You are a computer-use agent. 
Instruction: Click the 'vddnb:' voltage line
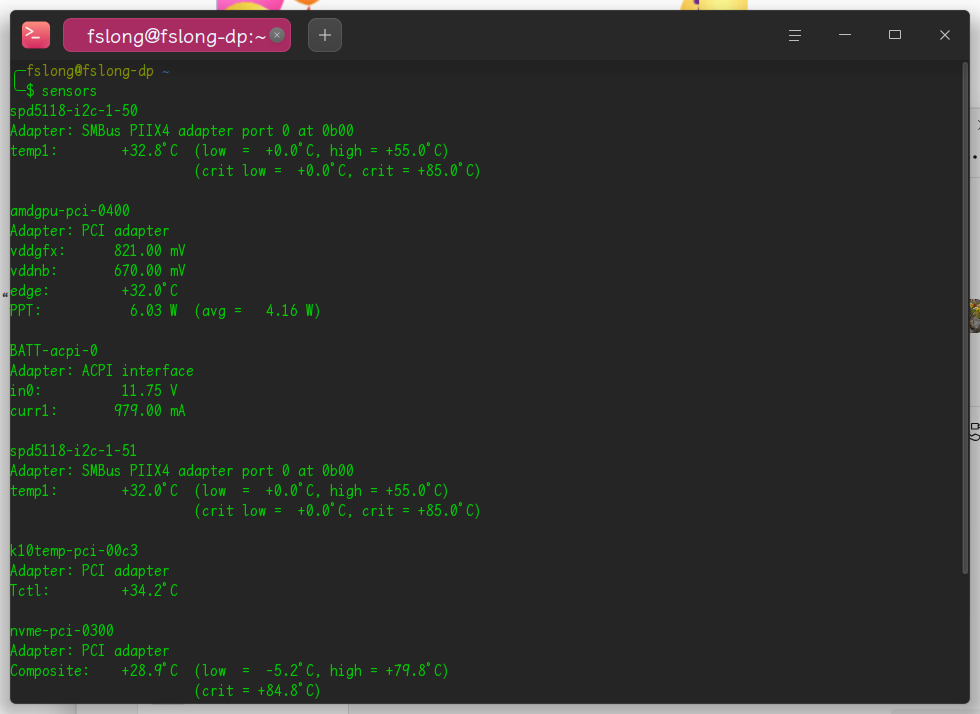pos(98,271)
